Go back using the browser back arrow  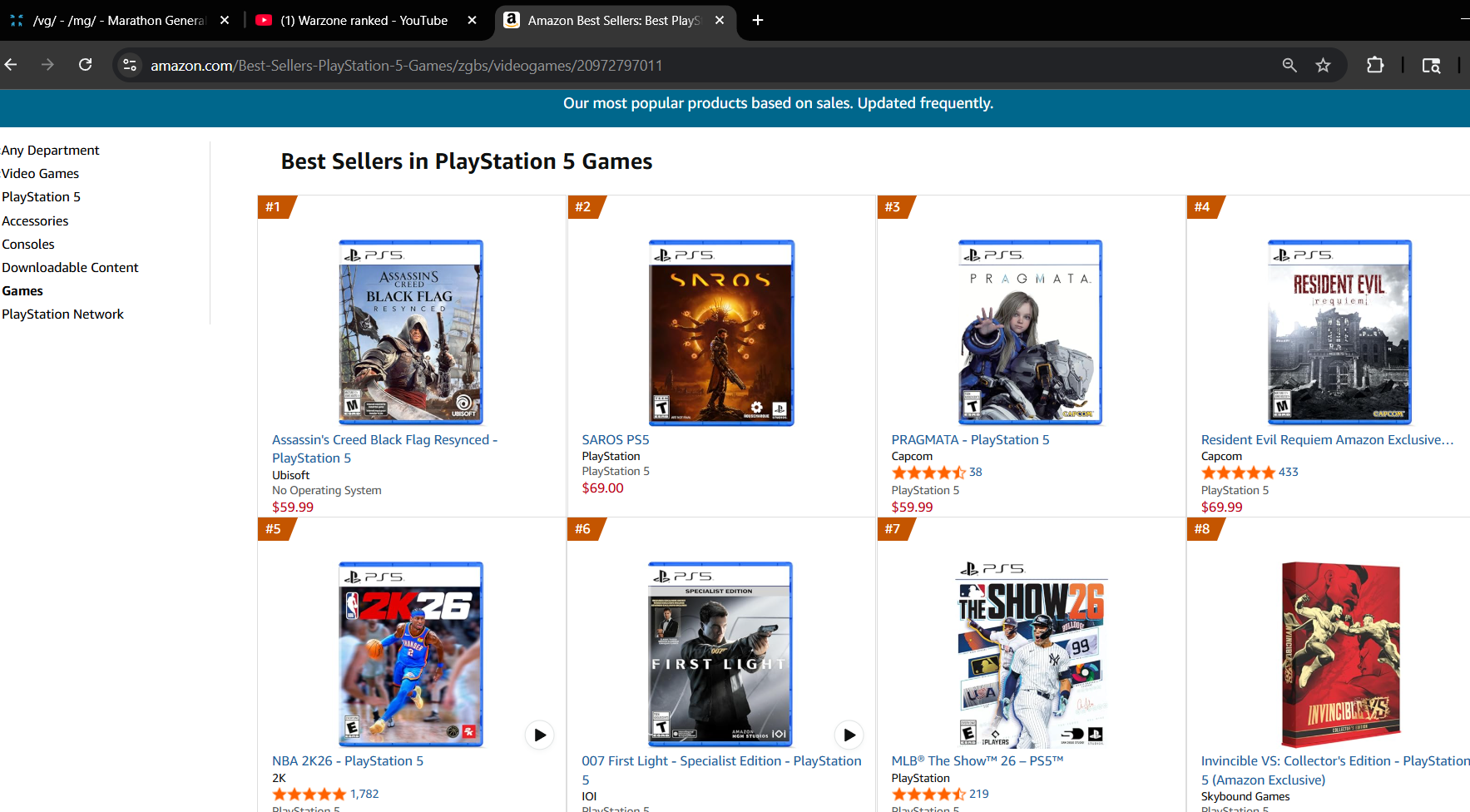point(11,65)
